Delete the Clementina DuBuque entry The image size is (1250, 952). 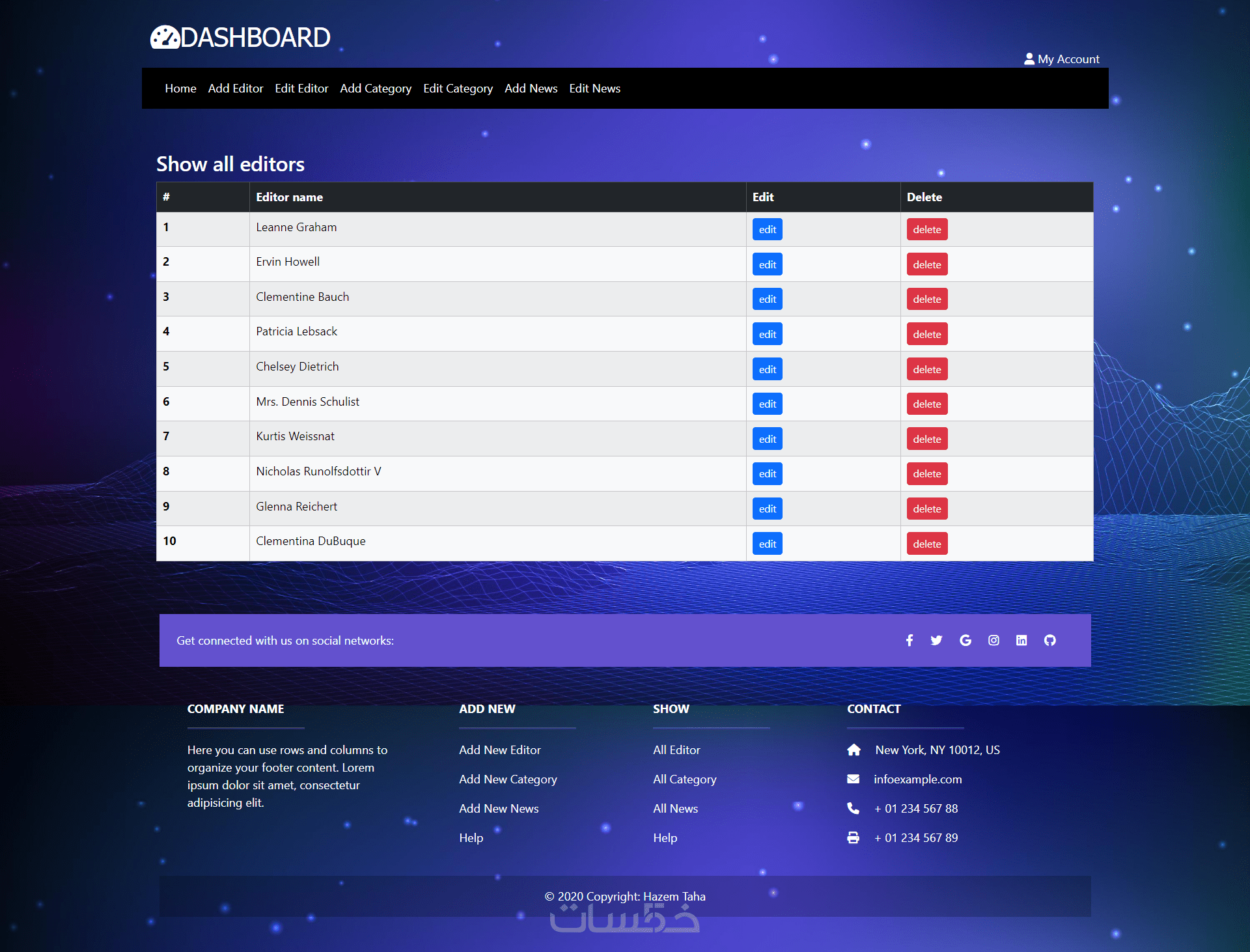[x=926, y=544]
